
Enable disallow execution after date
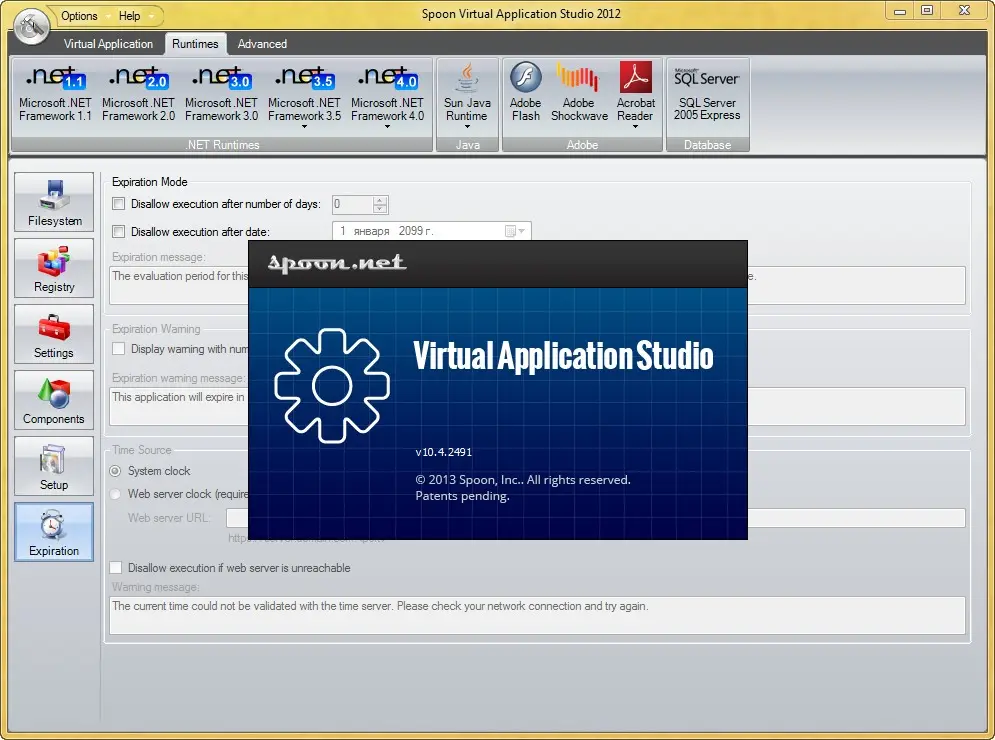pos(119,232)
